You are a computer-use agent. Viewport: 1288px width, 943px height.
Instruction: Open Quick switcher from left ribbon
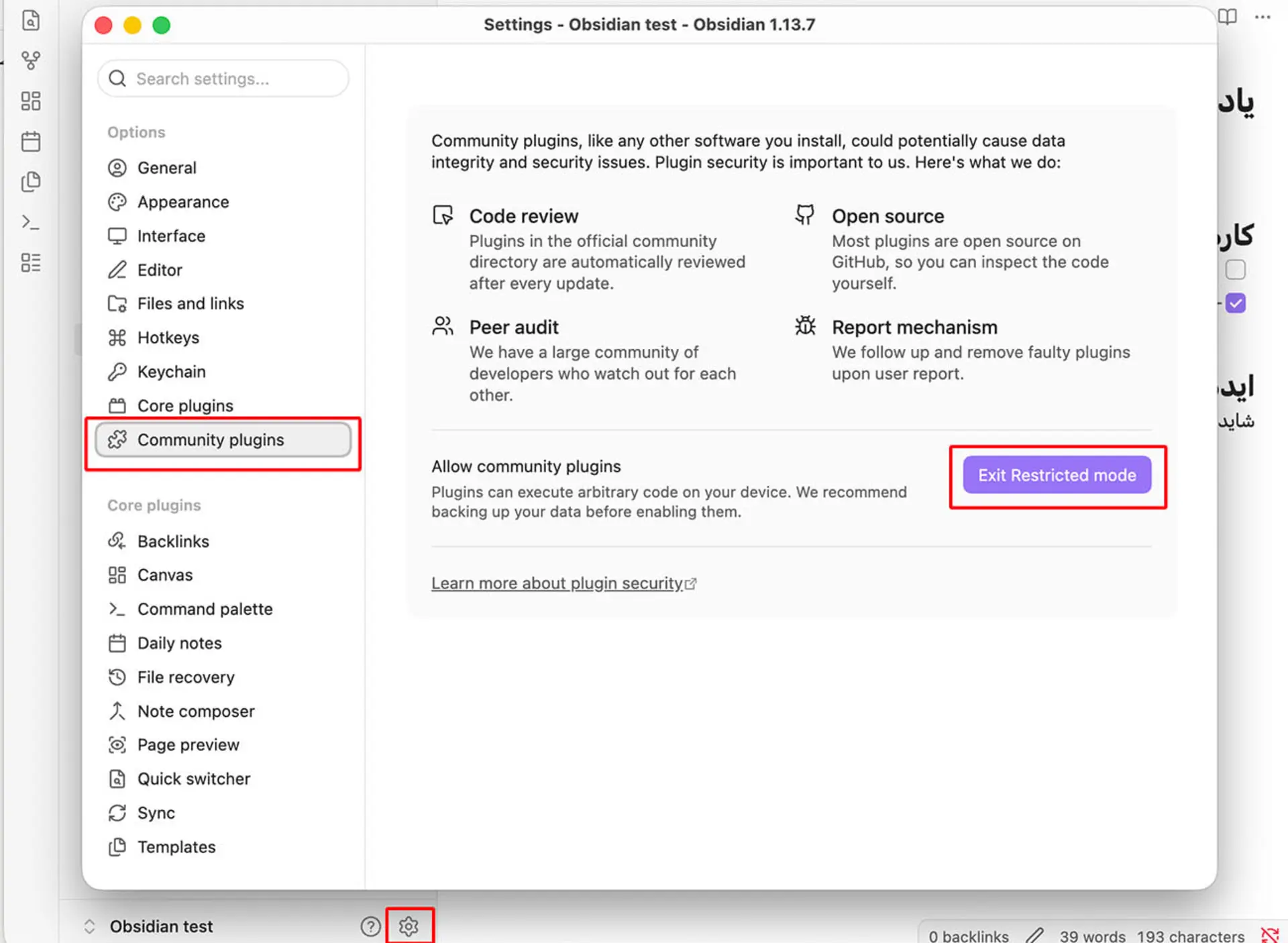(31, 20)
